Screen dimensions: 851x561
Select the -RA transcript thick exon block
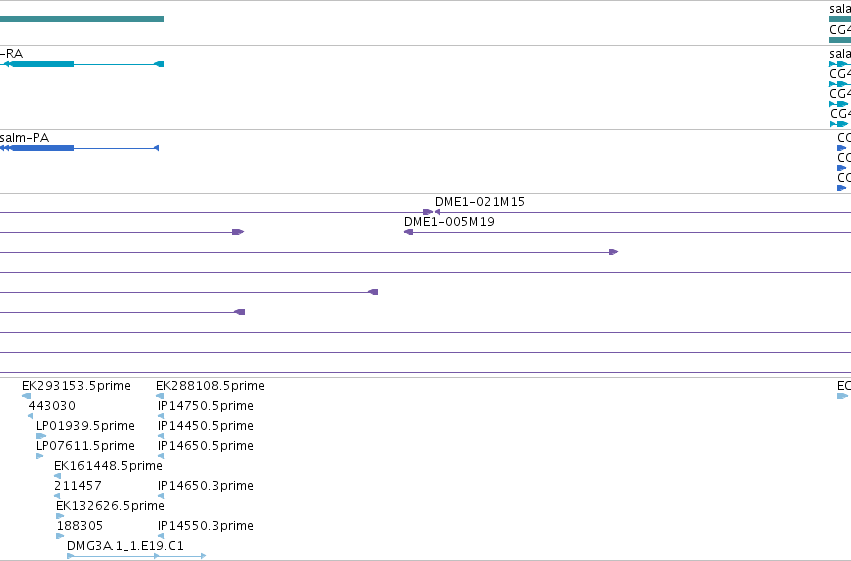point(42,64)
